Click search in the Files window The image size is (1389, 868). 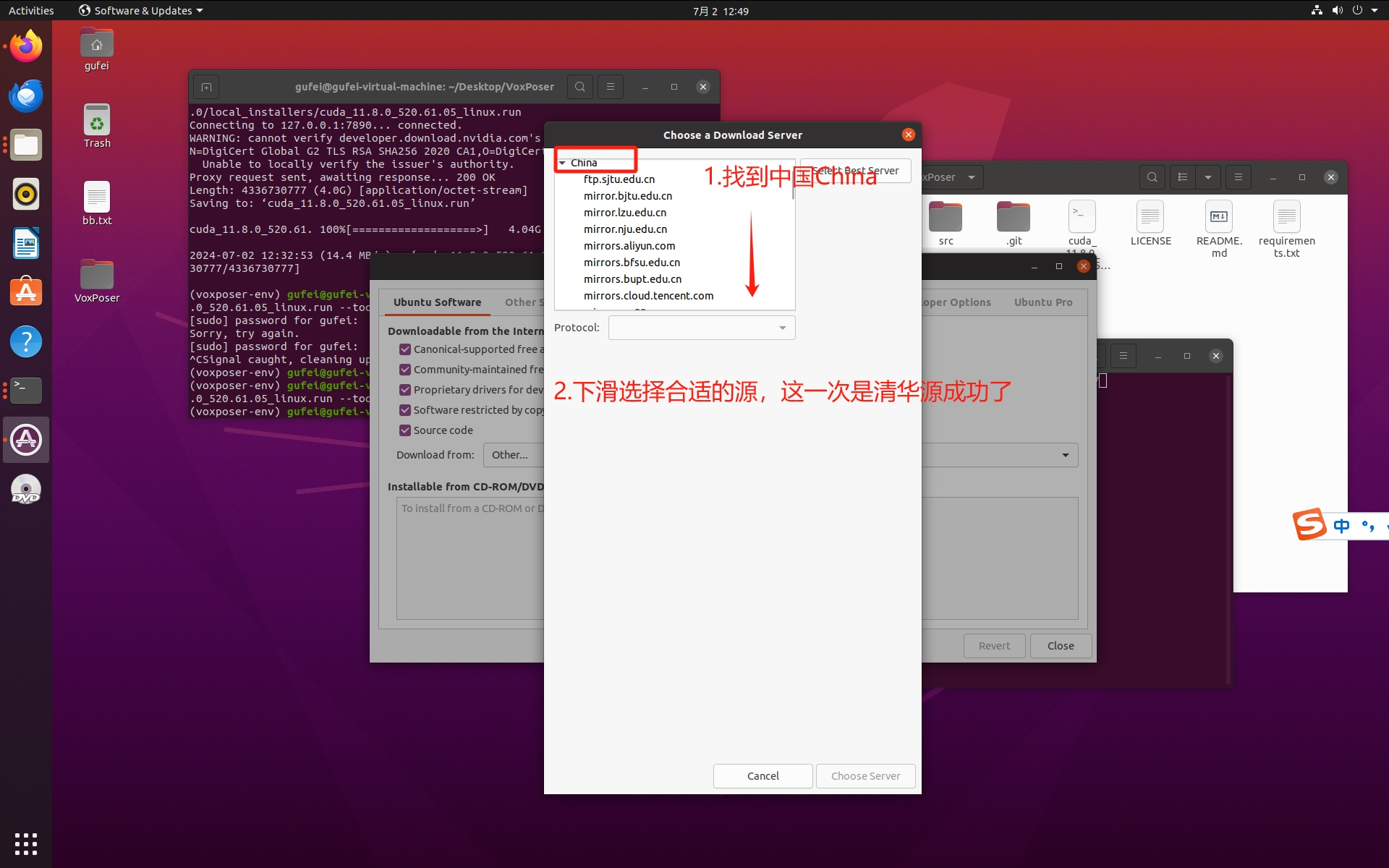(x=1152, y=177)
